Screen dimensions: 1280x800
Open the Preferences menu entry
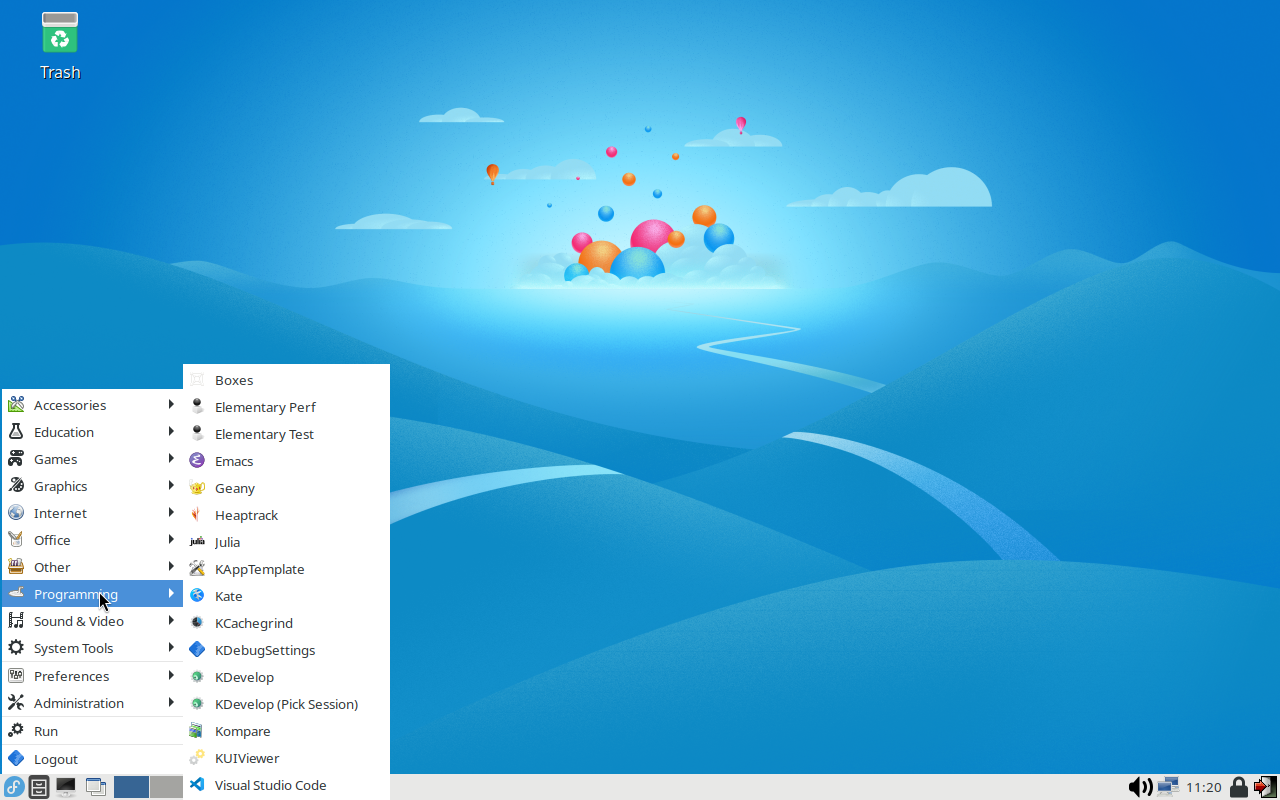pyautogui.click(x=92, y=676)
